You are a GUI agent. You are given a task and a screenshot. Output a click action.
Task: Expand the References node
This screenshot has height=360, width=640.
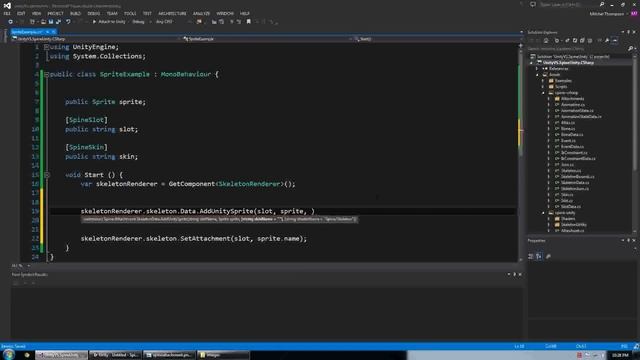(x=538, y=69)
